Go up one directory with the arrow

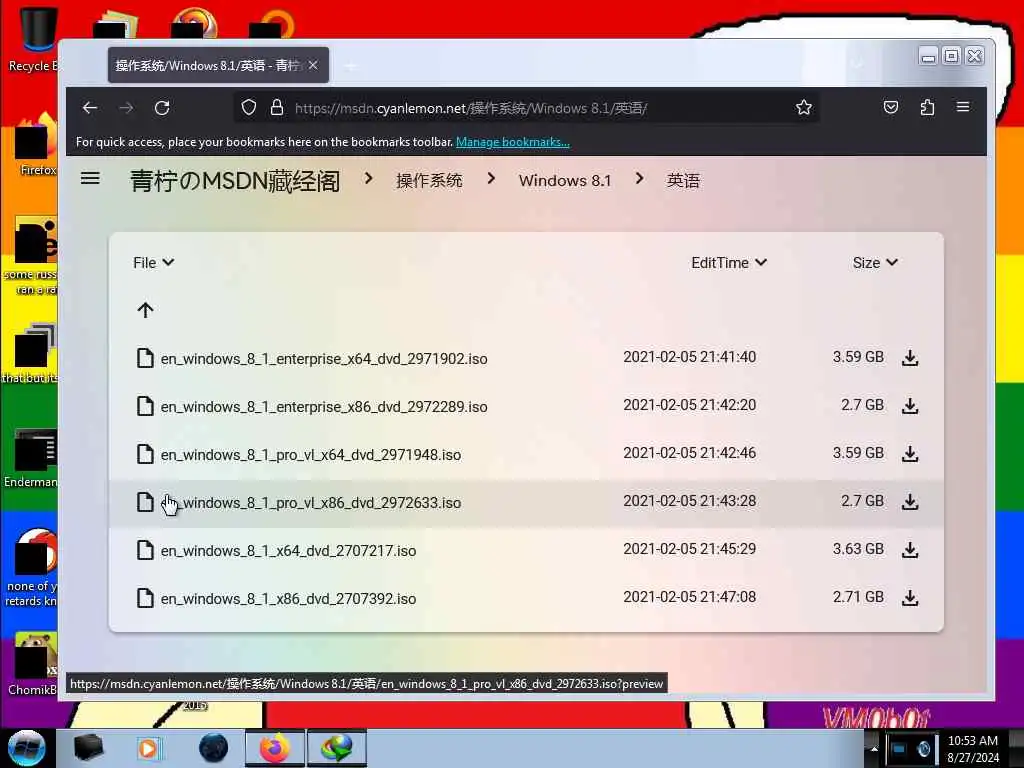(x=146, y=310)
